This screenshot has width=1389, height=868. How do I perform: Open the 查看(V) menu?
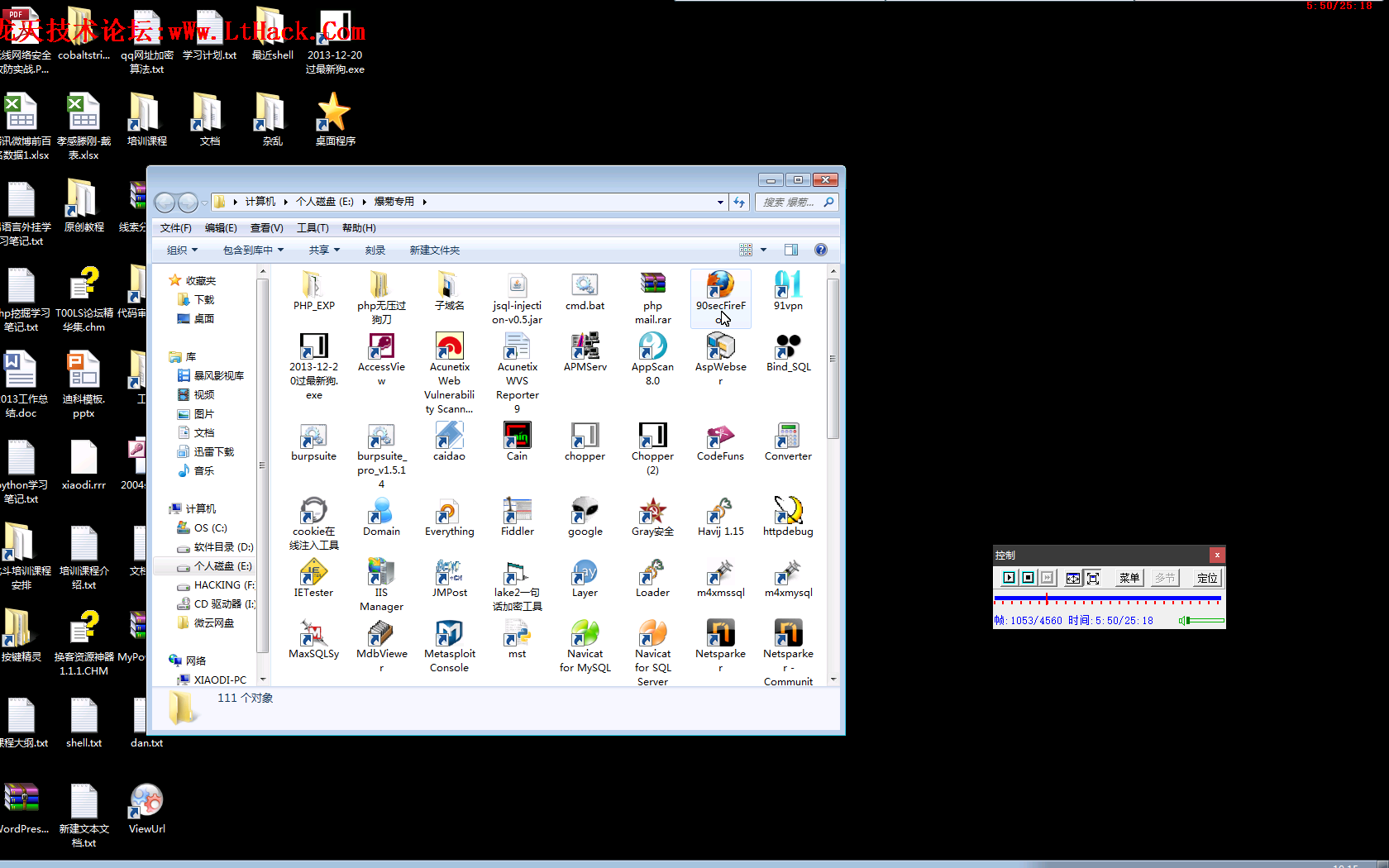tap(266, 228)
